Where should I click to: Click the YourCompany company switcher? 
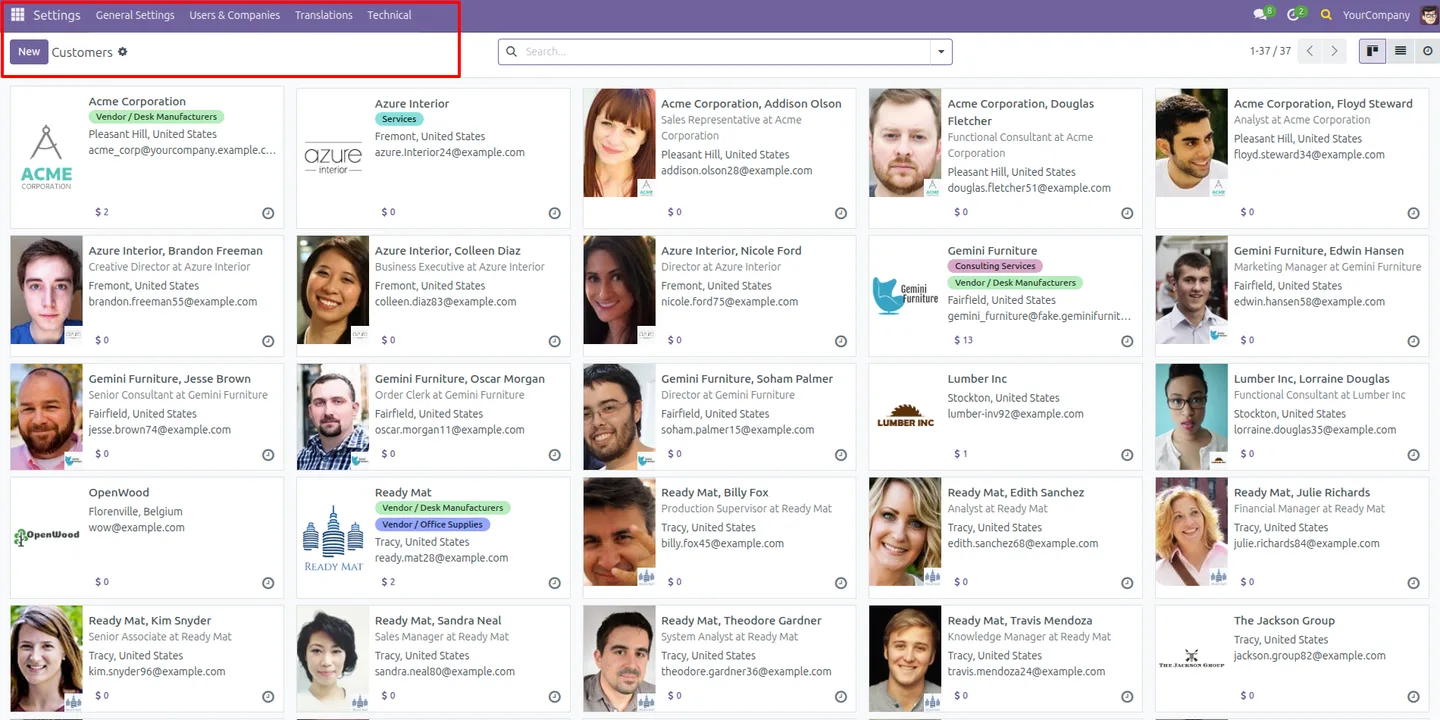pos(1376,15)
